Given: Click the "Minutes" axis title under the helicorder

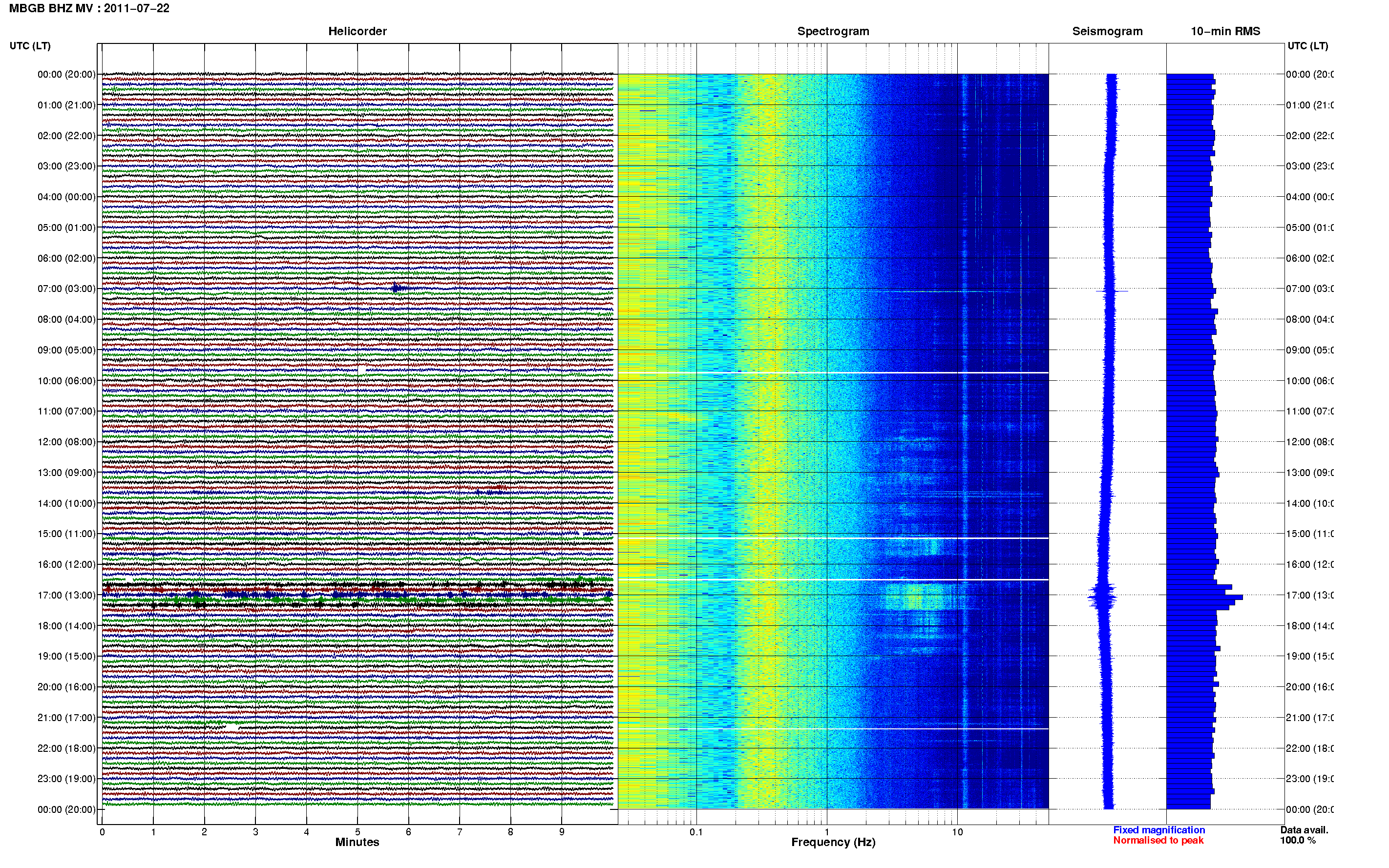Looking at the screenshot, I should tap(357, 842).
